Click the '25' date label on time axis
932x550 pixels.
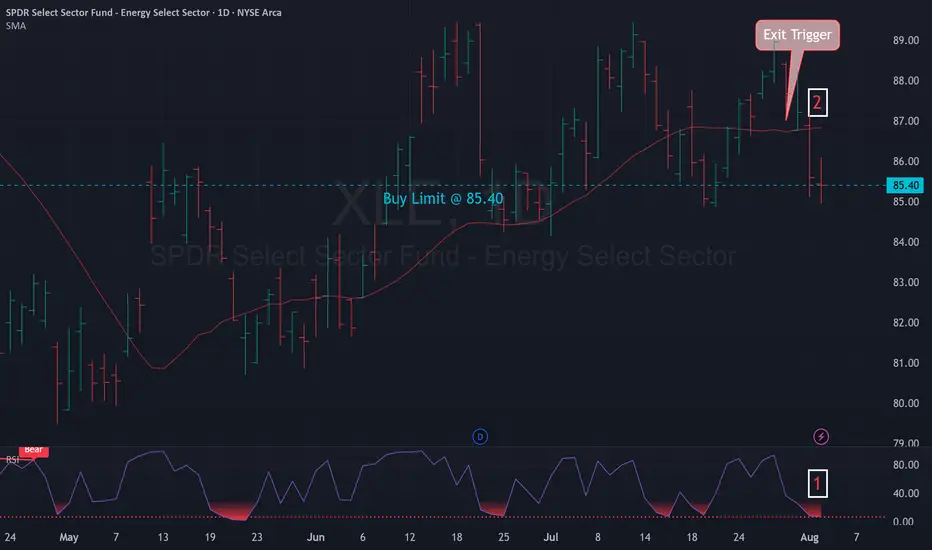503,538
